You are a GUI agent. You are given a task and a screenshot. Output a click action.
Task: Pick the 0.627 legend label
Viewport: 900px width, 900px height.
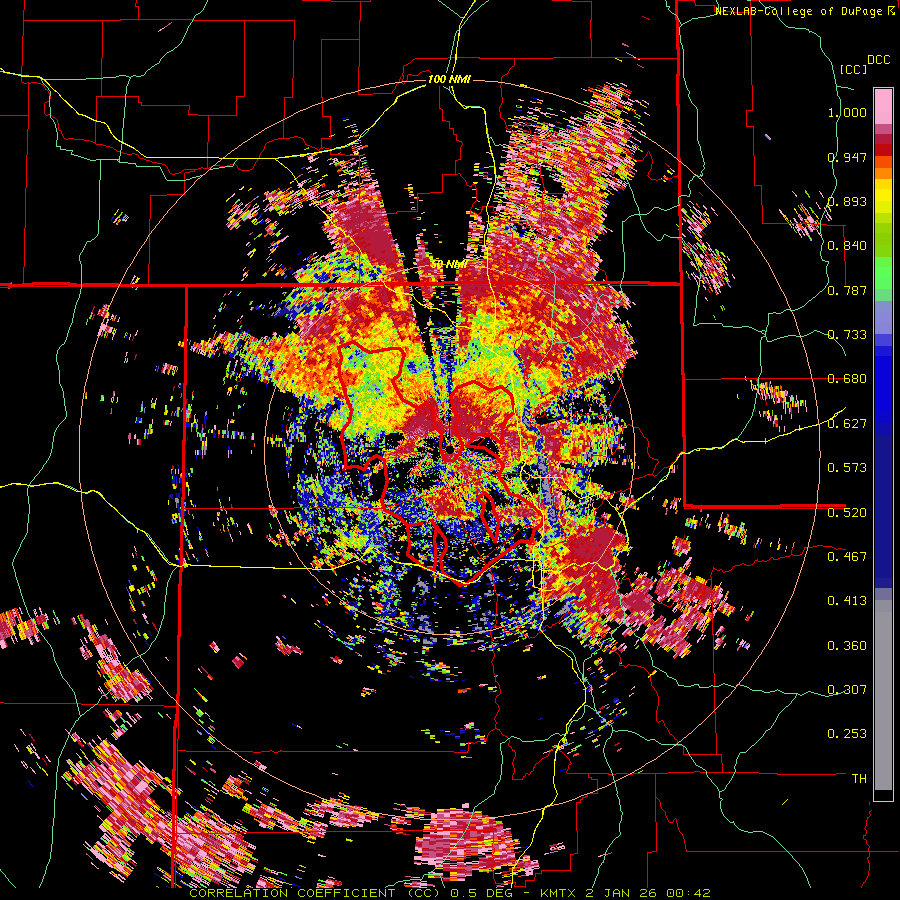pos(847,424)
